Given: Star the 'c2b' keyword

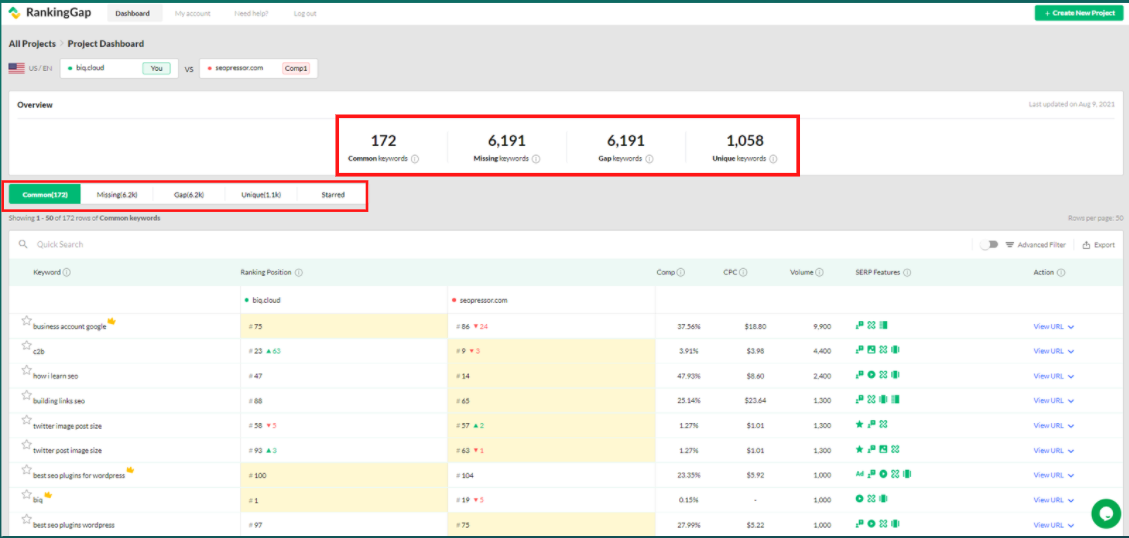Looking at the screenshot, I should 27,346.
